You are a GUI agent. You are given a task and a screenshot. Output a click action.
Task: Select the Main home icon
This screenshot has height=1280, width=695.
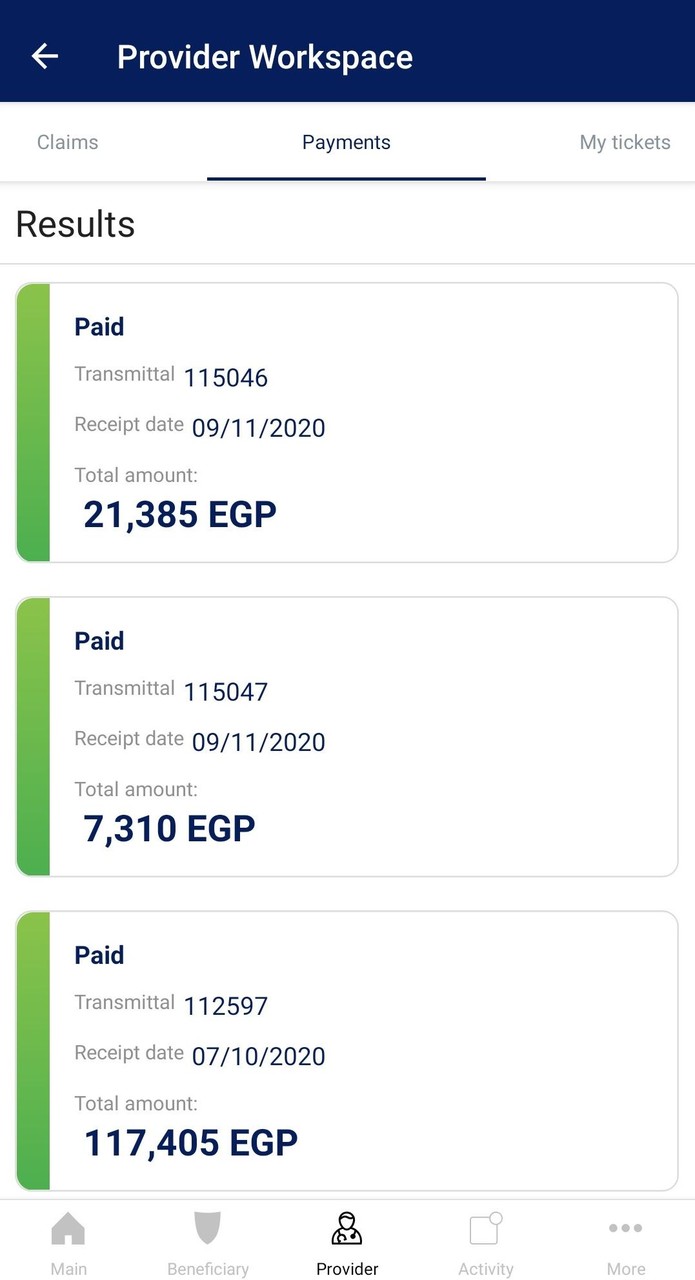click(x=68, y=1240)
